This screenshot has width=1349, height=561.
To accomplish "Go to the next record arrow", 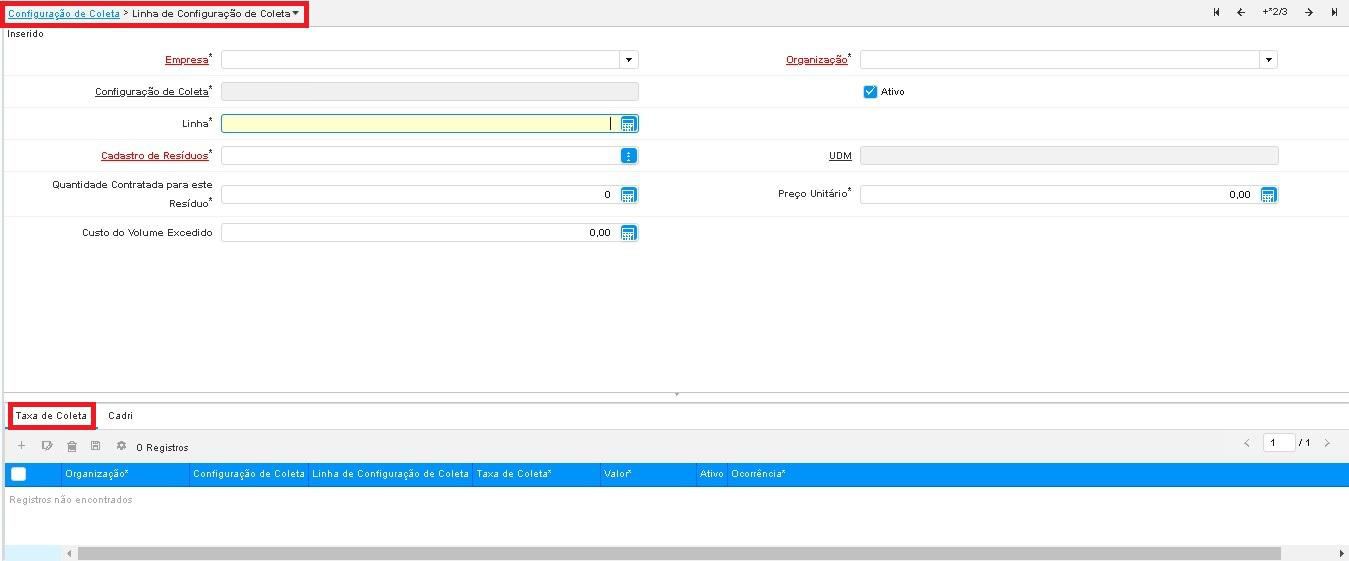I will [1309, 12].
